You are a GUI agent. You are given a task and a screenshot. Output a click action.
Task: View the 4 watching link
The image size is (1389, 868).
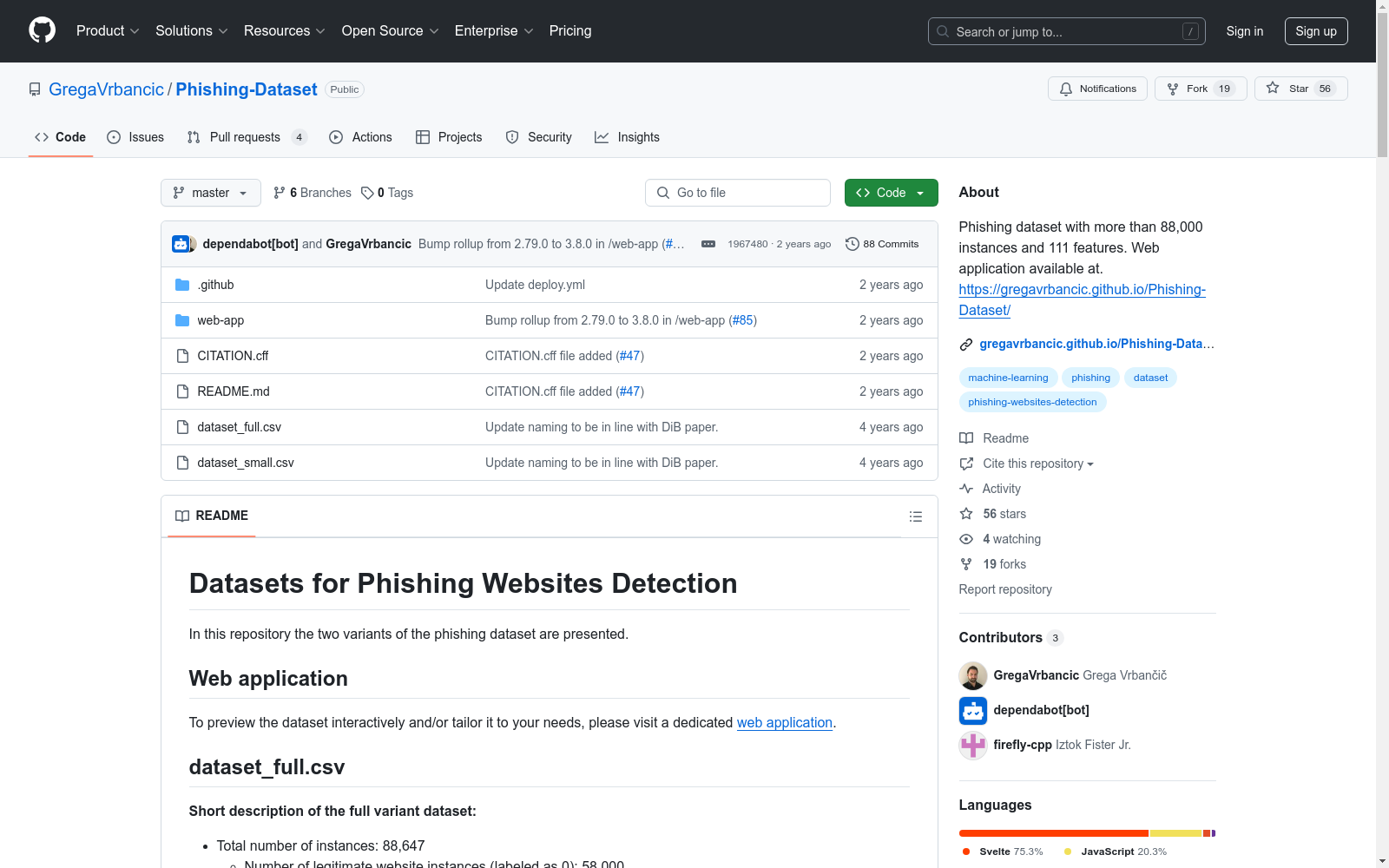tap(1000, 539)
